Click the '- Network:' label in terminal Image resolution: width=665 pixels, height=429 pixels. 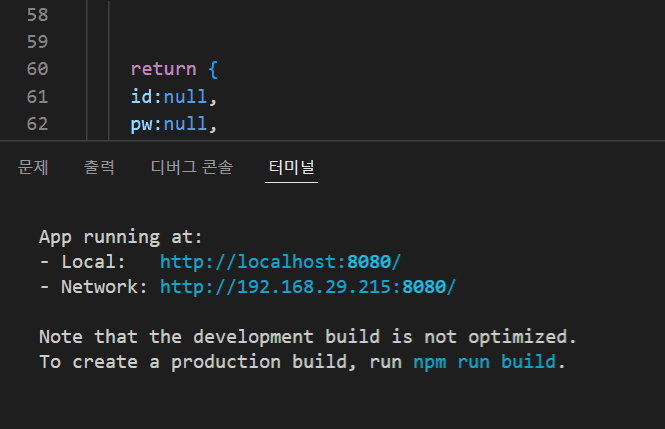coord(94,287)
